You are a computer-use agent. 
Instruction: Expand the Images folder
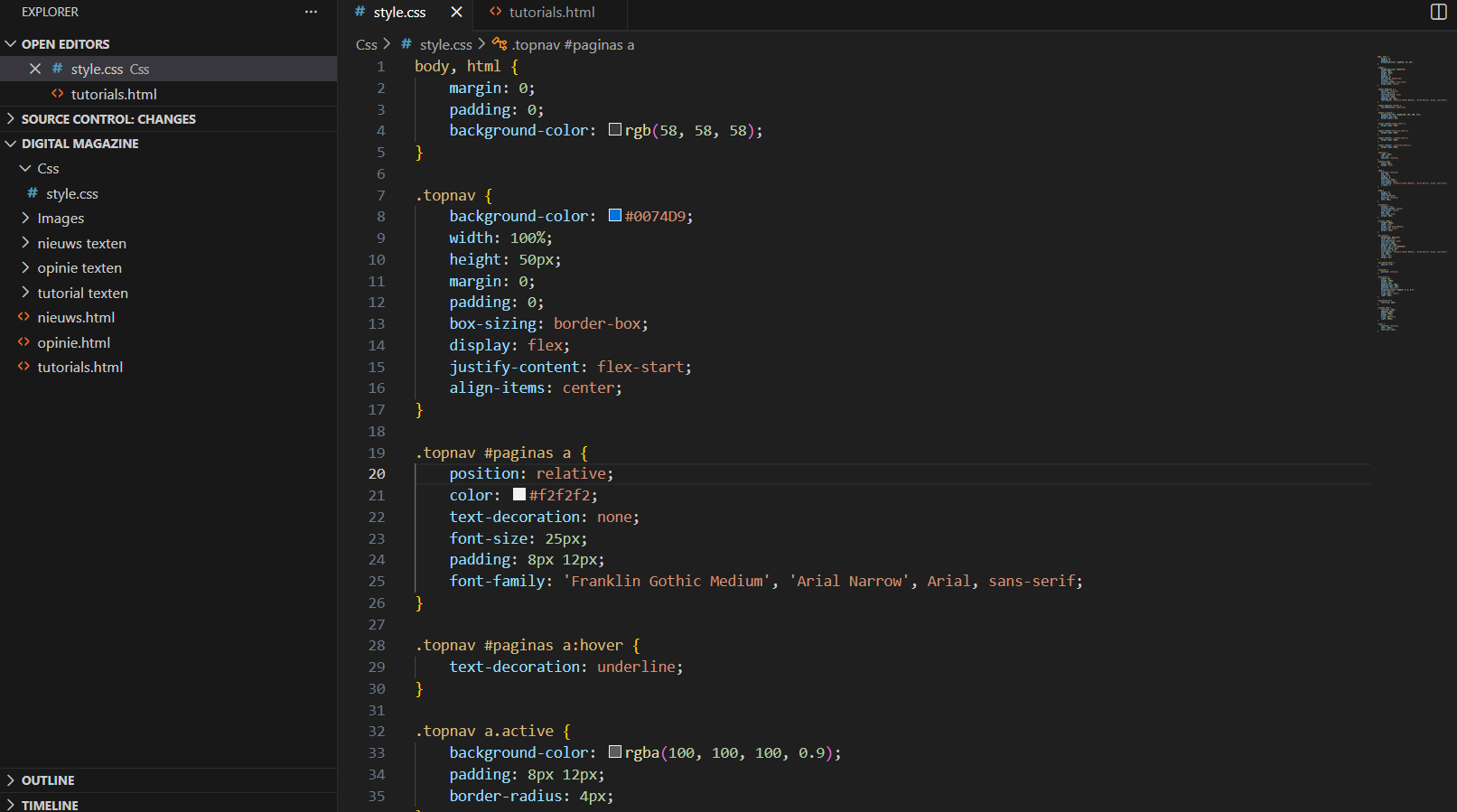tap(61, 218)
